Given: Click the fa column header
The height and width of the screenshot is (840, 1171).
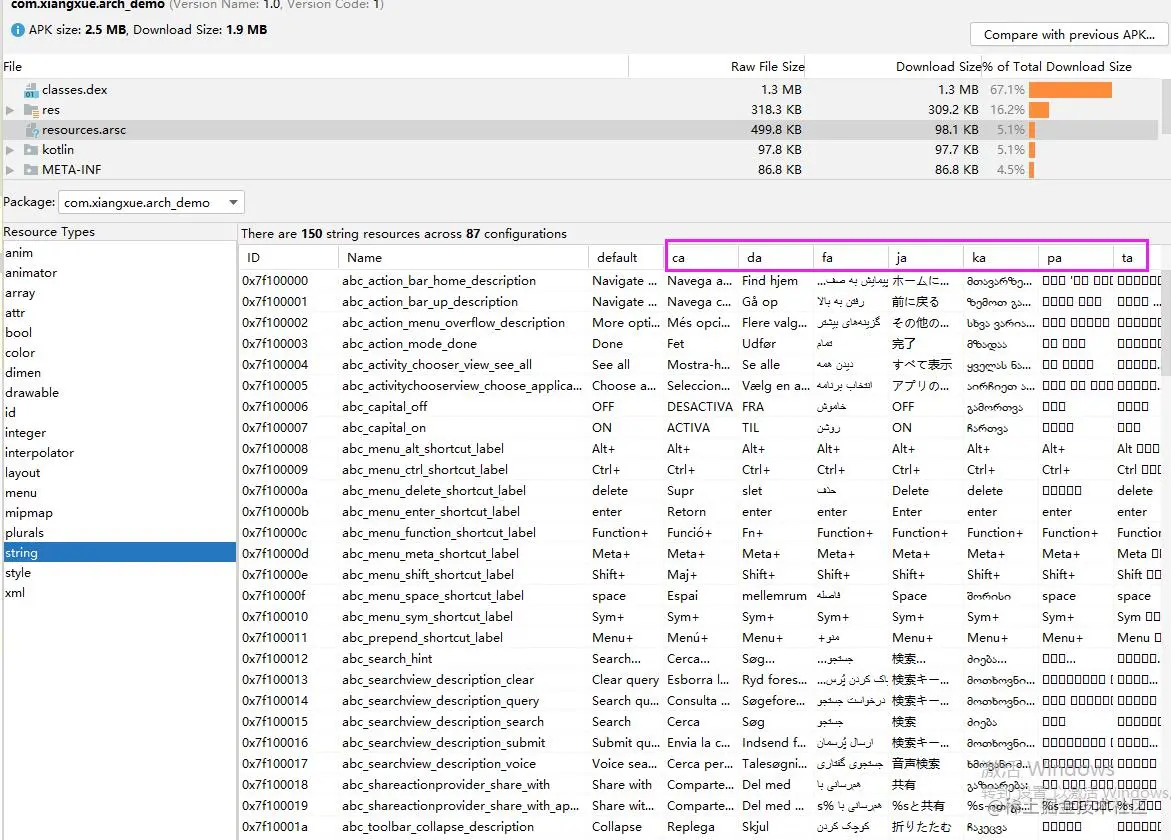Looking at the screenshot, I should click(851, 258).
